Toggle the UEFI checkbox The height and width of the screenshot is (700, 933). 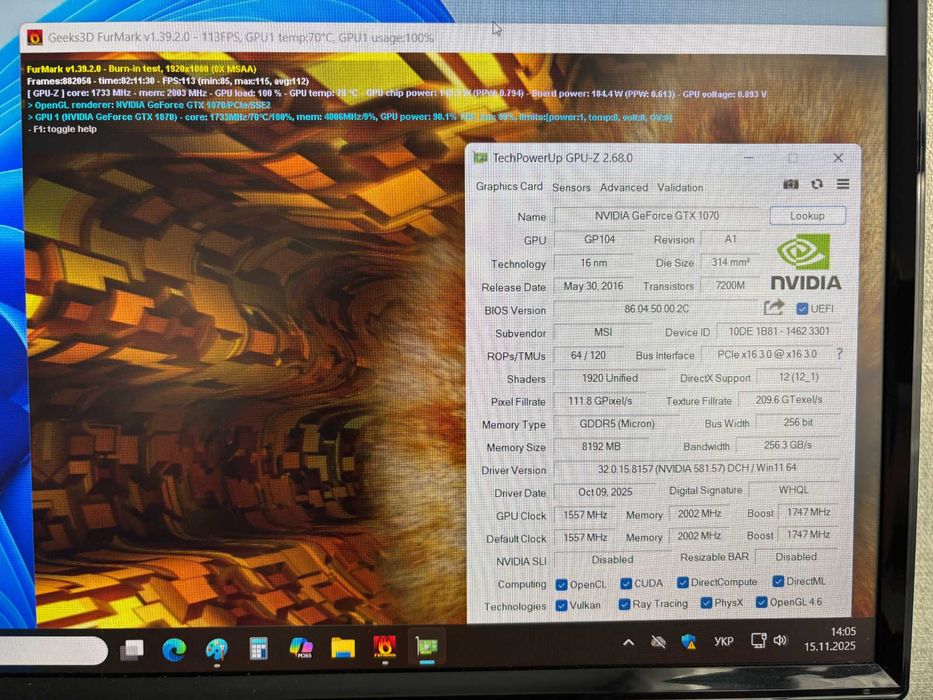point(801,308)
